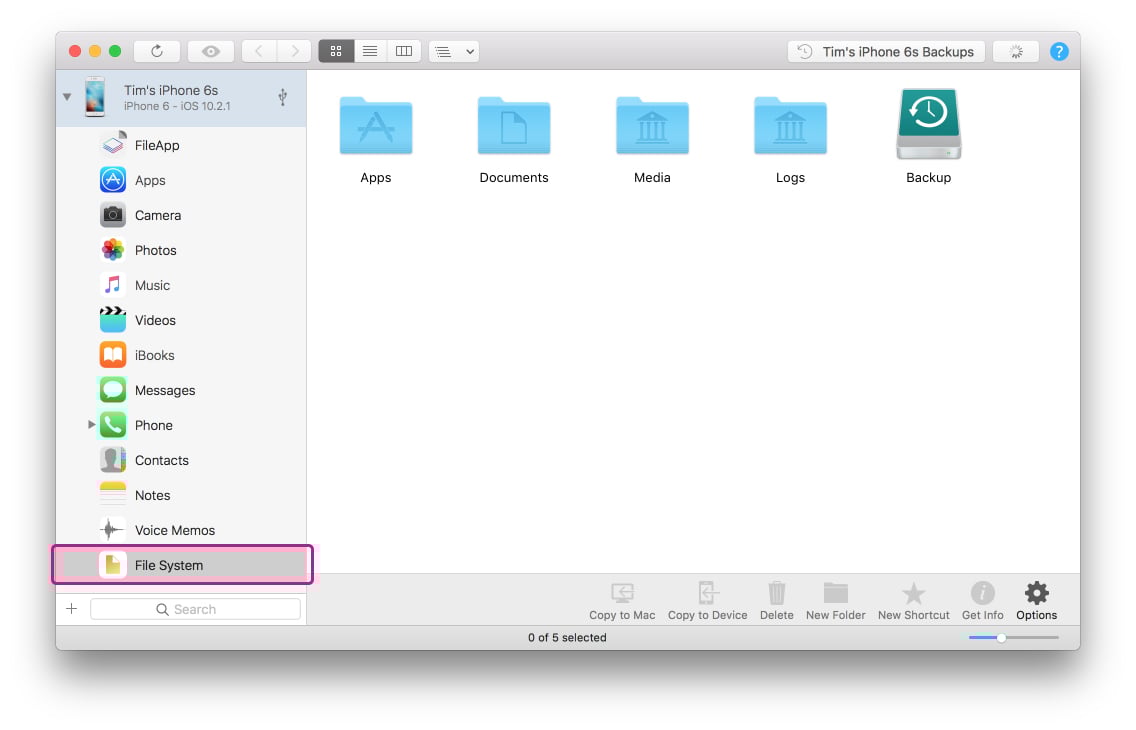The width and height of the screenshot is (1136, 730).
Task: Open Messages in the sidebar
Action: [x=181, y=390]
